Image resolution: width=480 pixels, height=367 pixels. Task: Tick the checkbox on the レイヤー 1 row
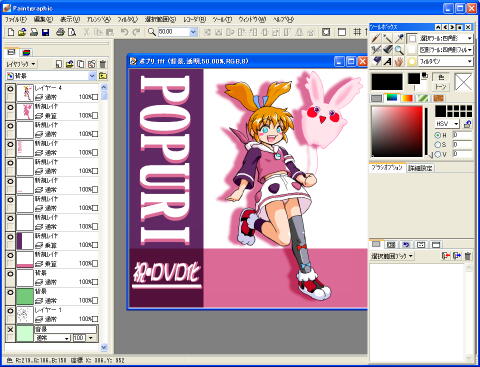95,319
